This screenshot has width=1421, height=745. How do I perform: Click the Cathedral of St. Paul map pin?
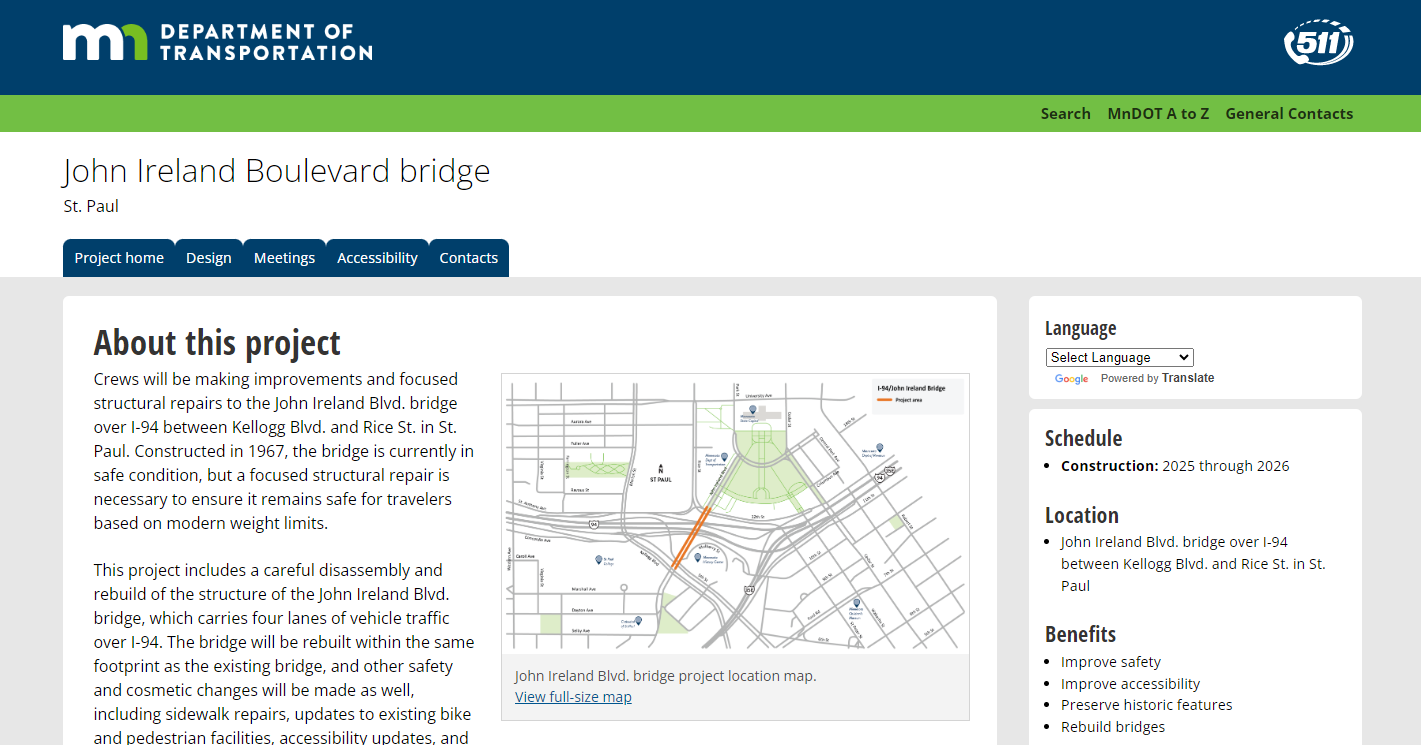pos(638,621)
